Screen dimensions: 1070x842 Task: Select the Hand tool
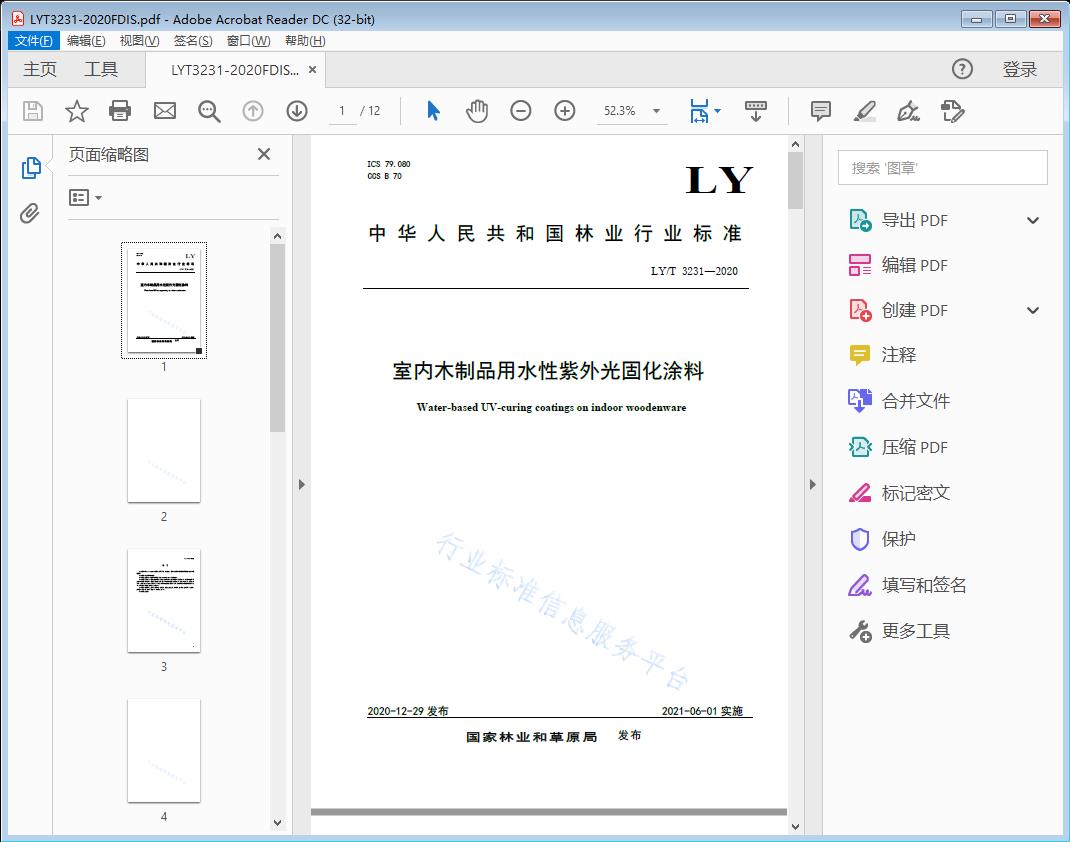click(477, 111)
